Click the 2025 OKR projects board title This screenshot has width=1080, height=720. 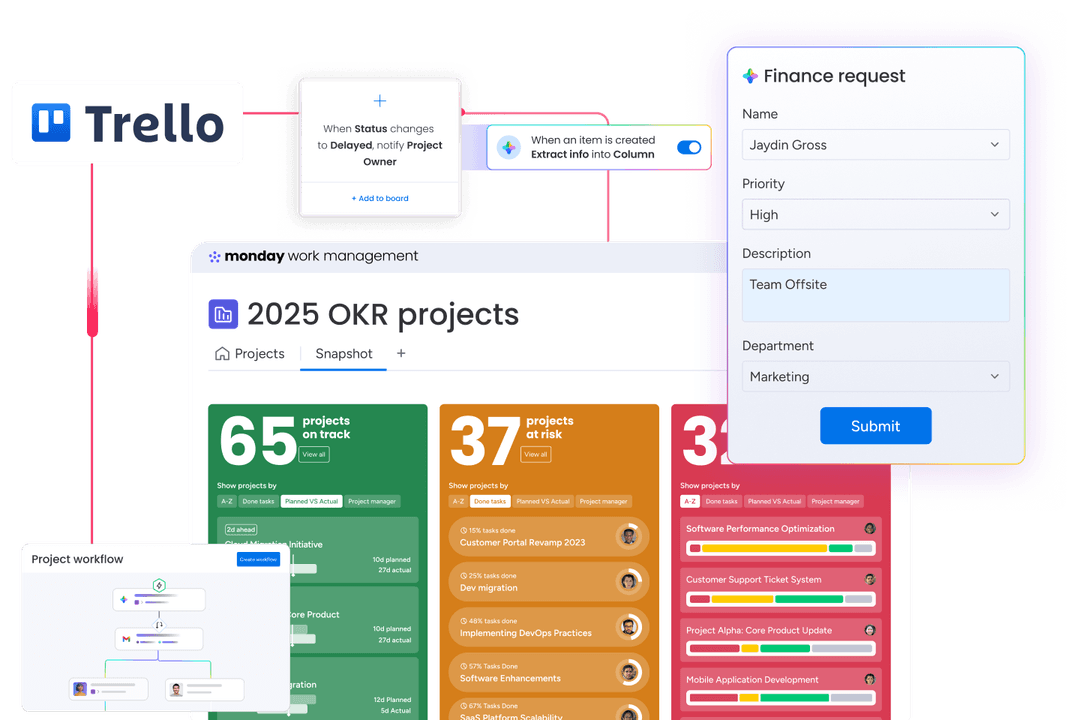click(383, 314)
